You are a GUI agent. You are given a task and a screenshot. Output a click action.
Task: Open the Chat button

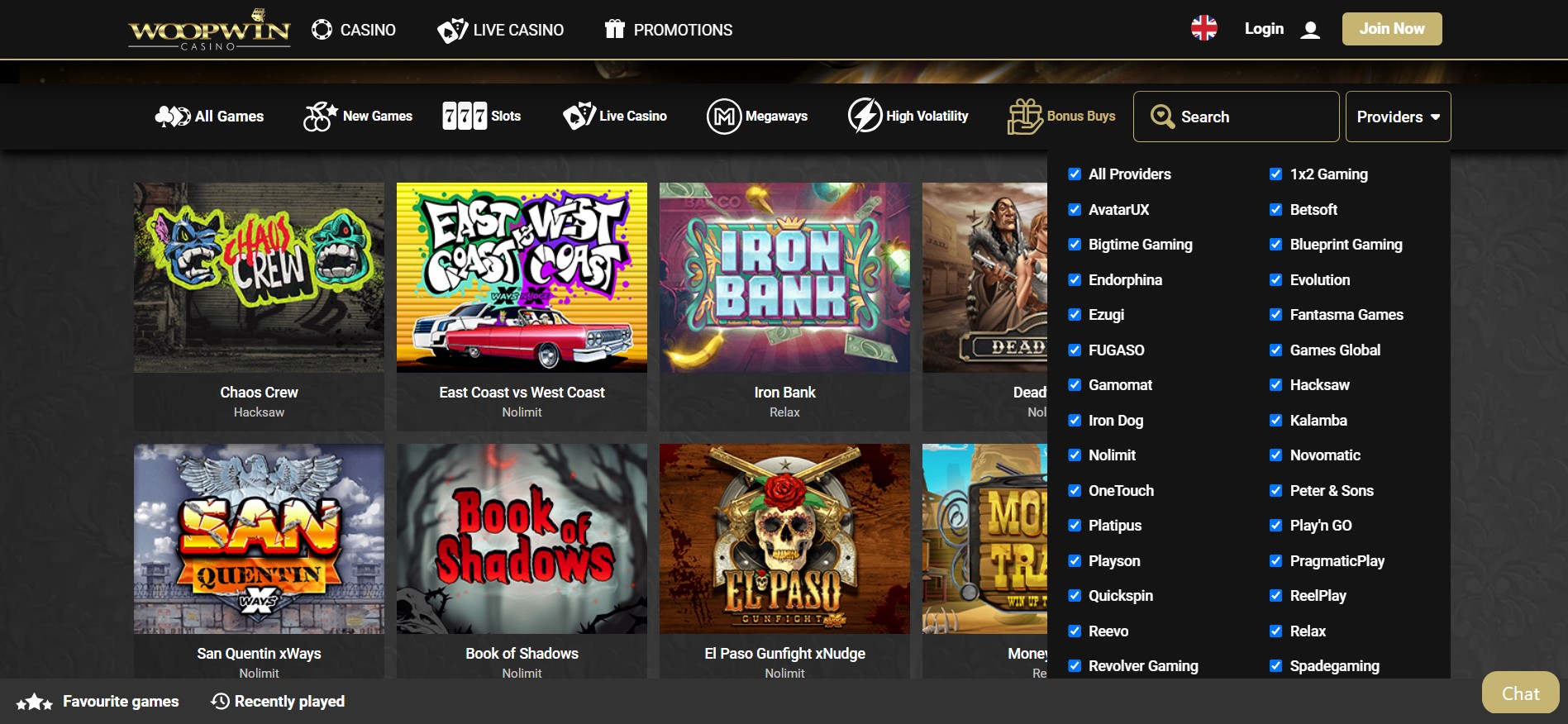(1520, 693)
